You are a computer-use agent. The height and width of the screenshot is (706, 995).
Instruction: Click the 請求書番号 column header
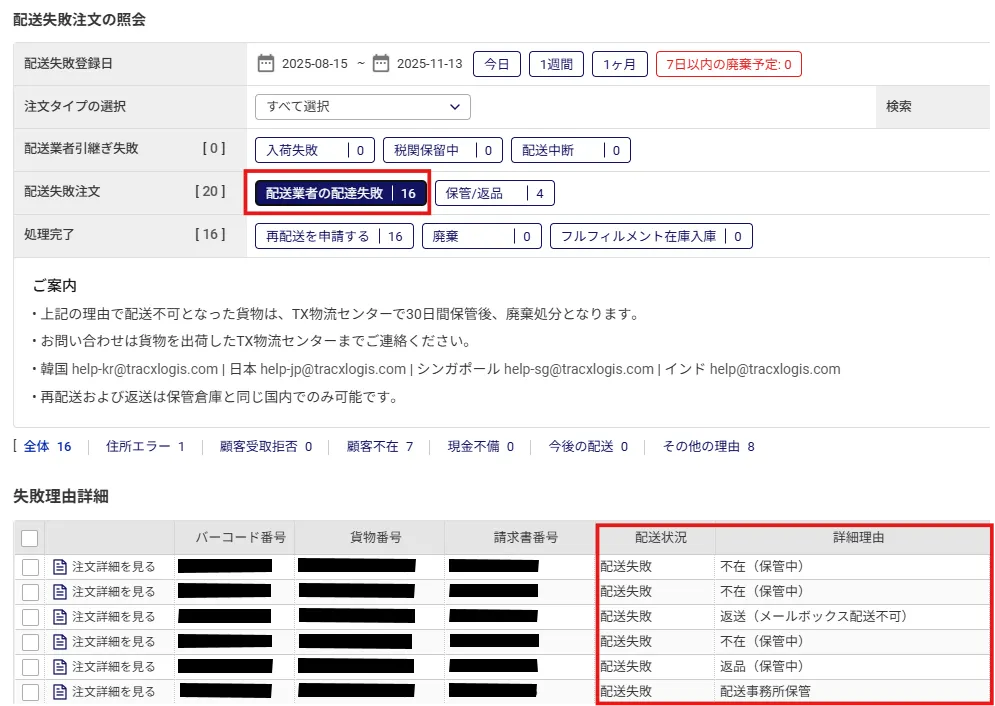pos(520,538)
